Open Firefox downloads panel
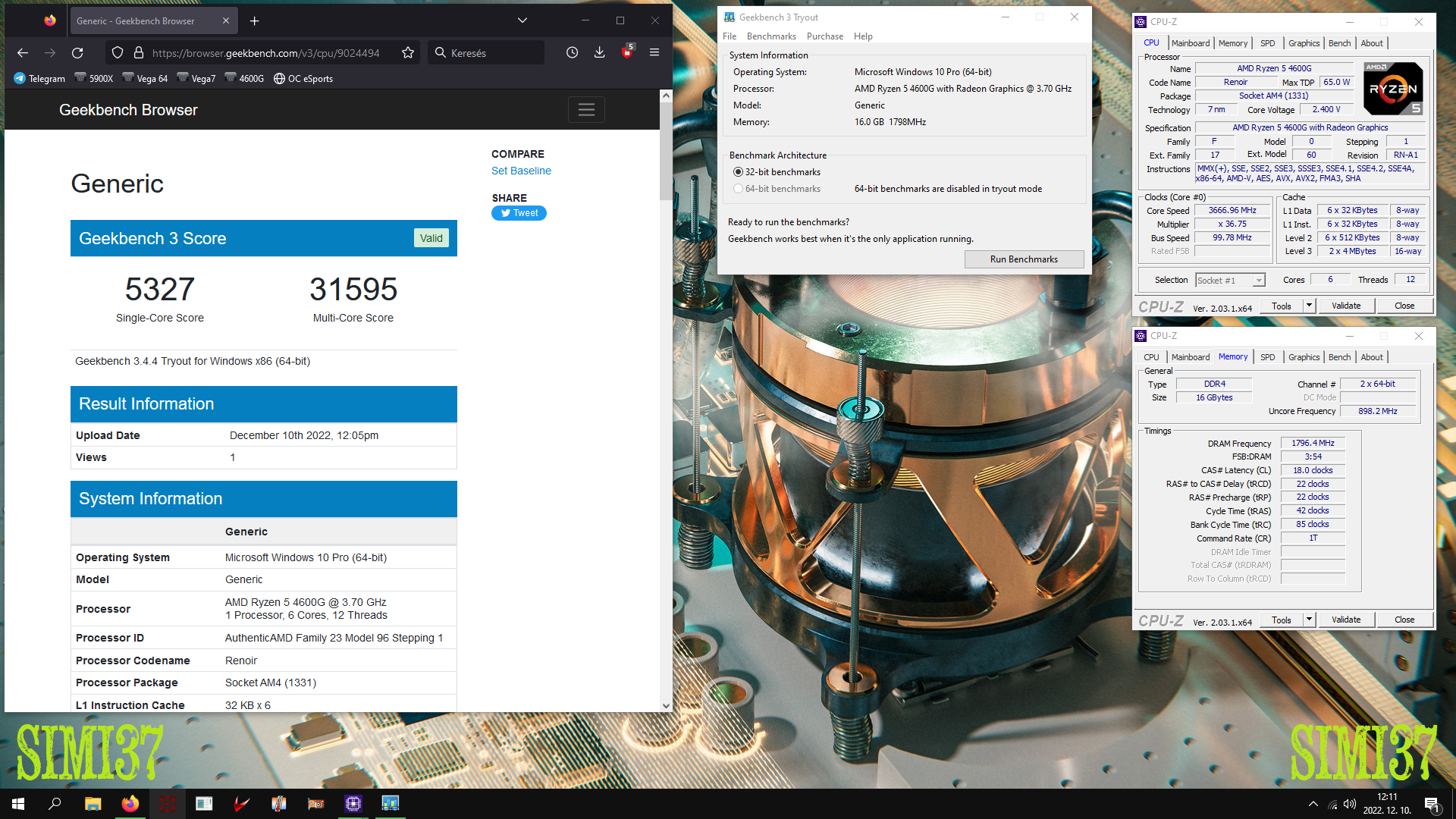1456x819 pixels. tap(600, 52)
